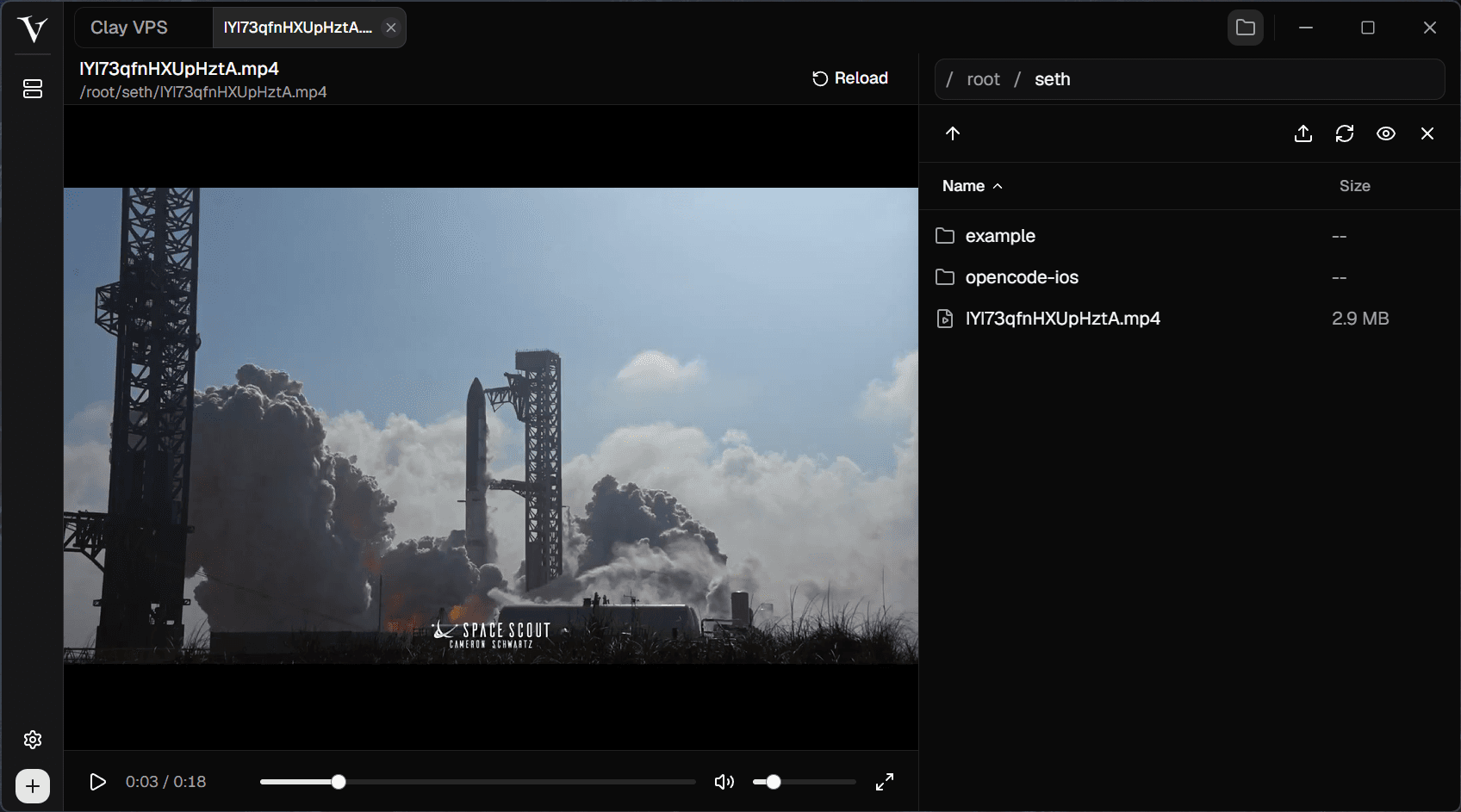Image resolution: width=1461 pixels, height=812 pixels.
Task: Enter fullscreen video mode
Action: [x=885, y=782]
